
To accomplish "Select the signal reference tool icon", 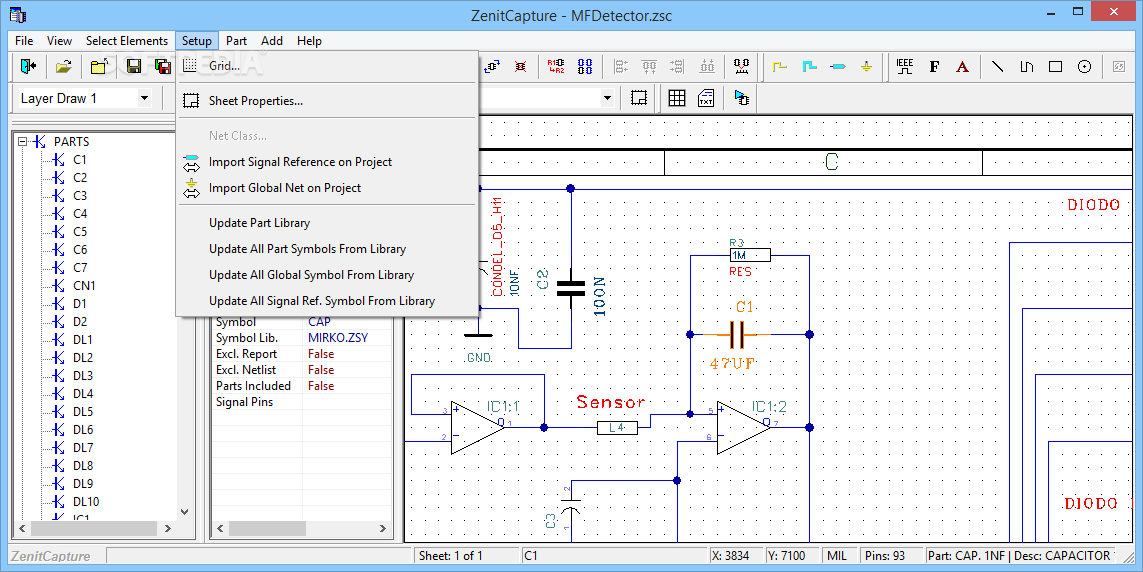I will click(838, 66).
